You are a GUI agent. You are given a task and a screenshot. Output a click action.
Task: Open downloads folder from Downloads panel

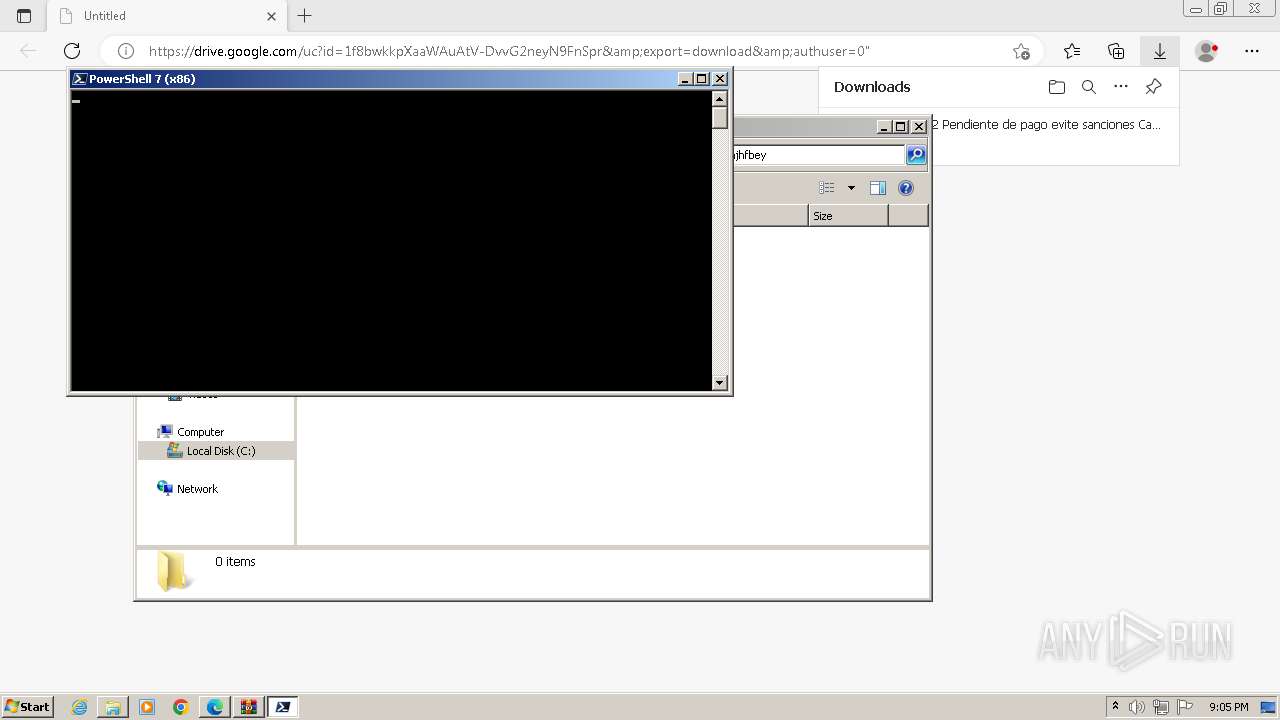[x=1057, y=87]
